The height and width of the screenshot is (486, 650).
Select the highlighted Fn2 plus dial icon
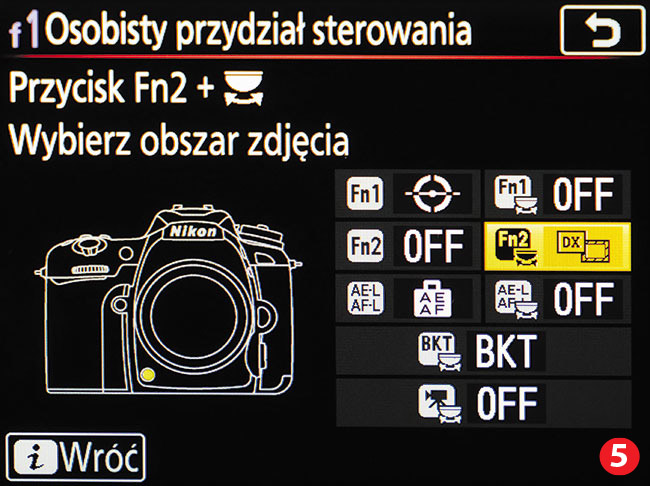[515, 247]
